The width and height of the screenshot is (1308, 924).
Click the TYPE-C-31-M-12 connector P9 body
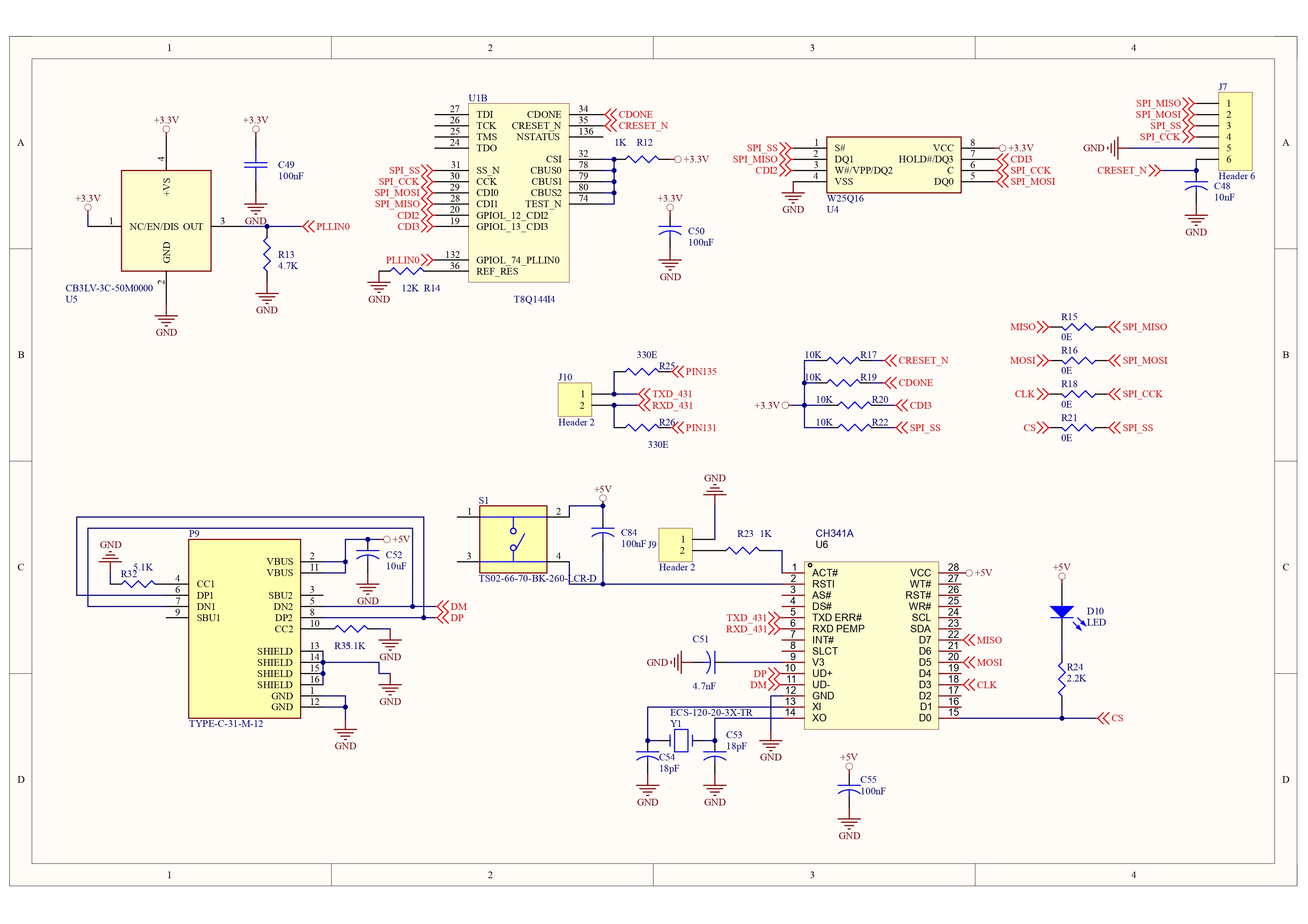[x=245, y=629]
